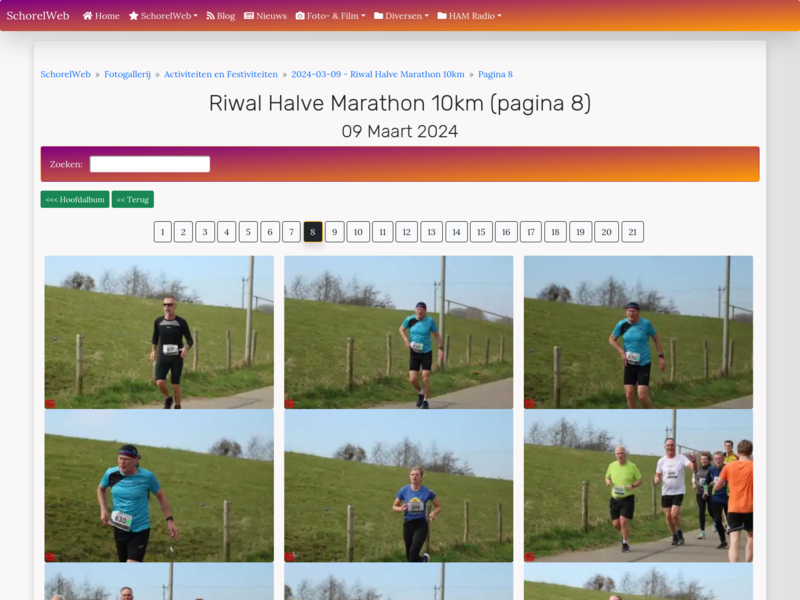The height and width of the screenshot is (600, 800).
Task: Open photo of runner in black shirt with sunglasses
Action: 159,332
